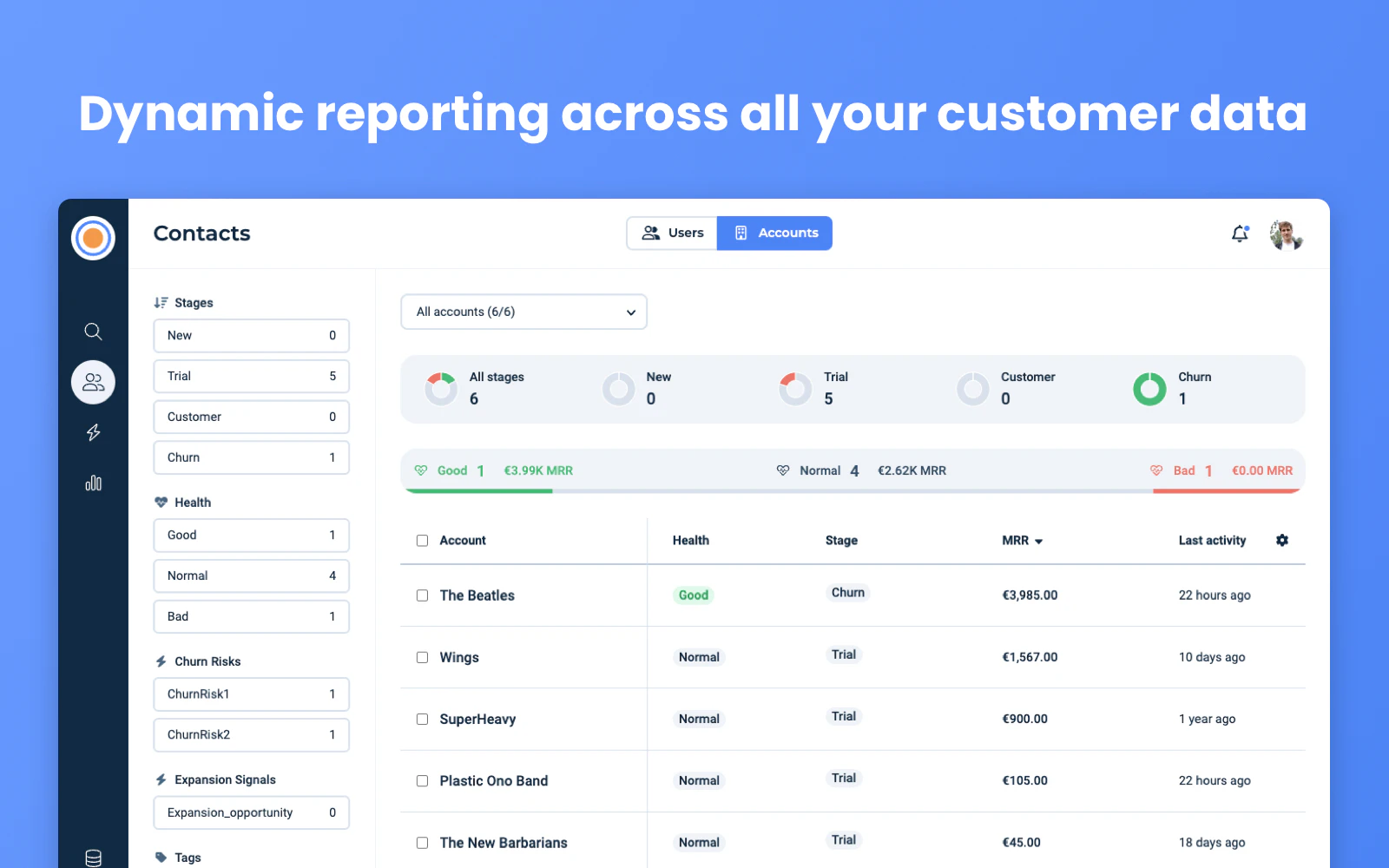
Task: Click the circular app logo top left
Action: pyautogui.click(x=93, y=238)
